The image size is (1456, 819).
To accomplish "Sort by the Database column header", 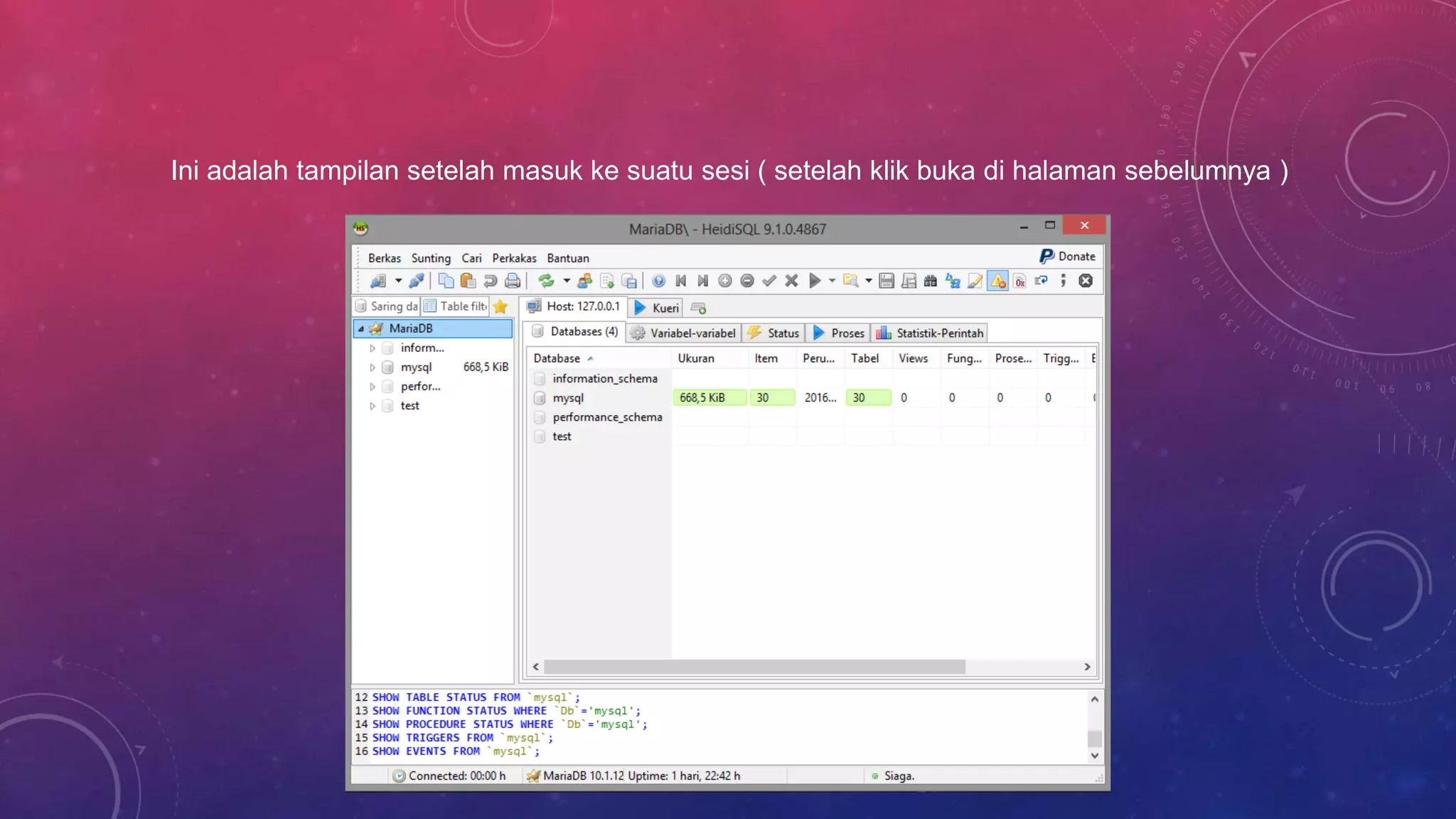I will 599,358.
